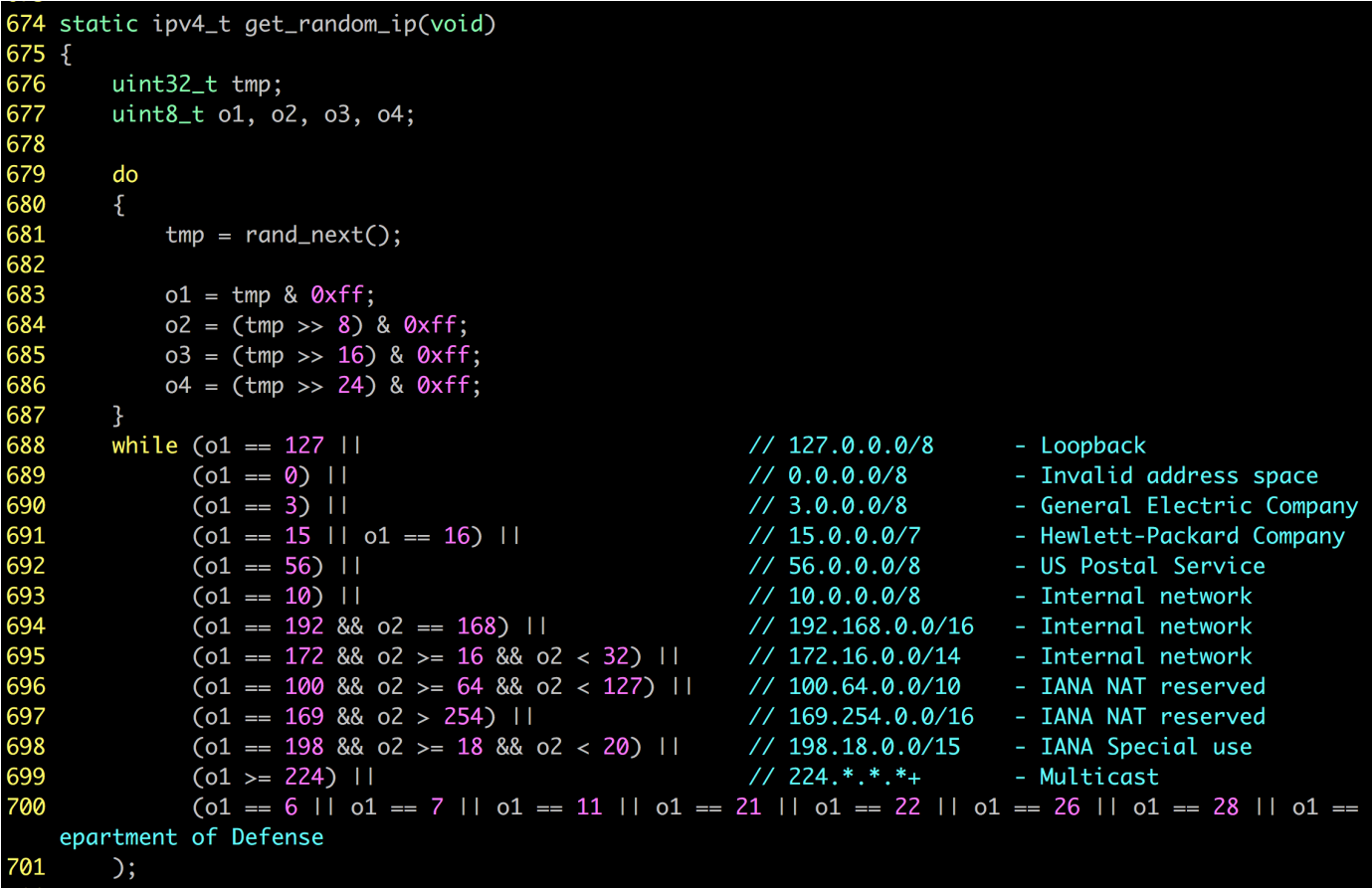Click the 'while' keyword
Screen dimensions: 1372x888
(144, 445)
